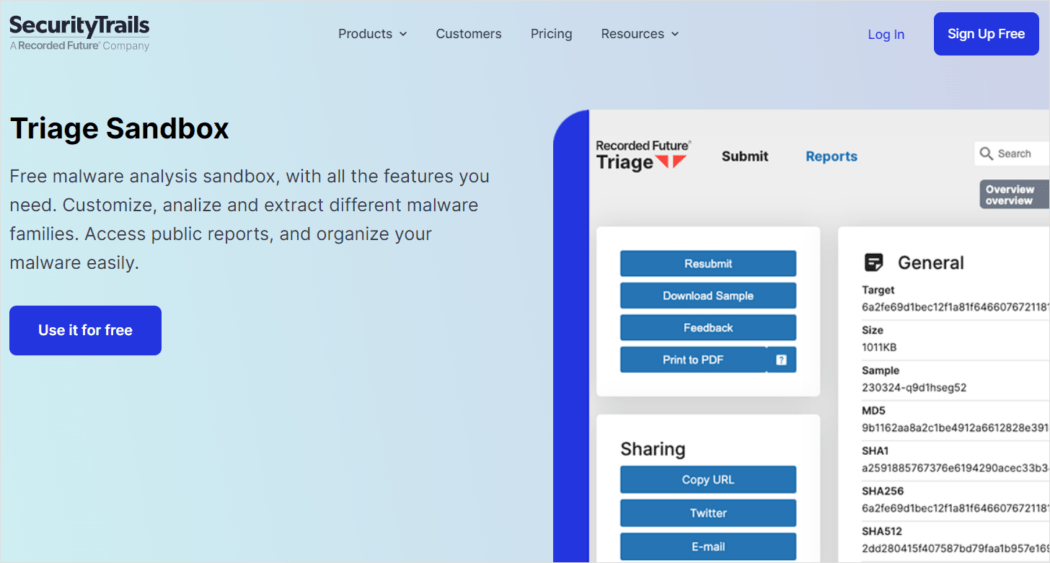
Task: Click the Log In link
Action: pyautogui.click(x=885, y=34)
